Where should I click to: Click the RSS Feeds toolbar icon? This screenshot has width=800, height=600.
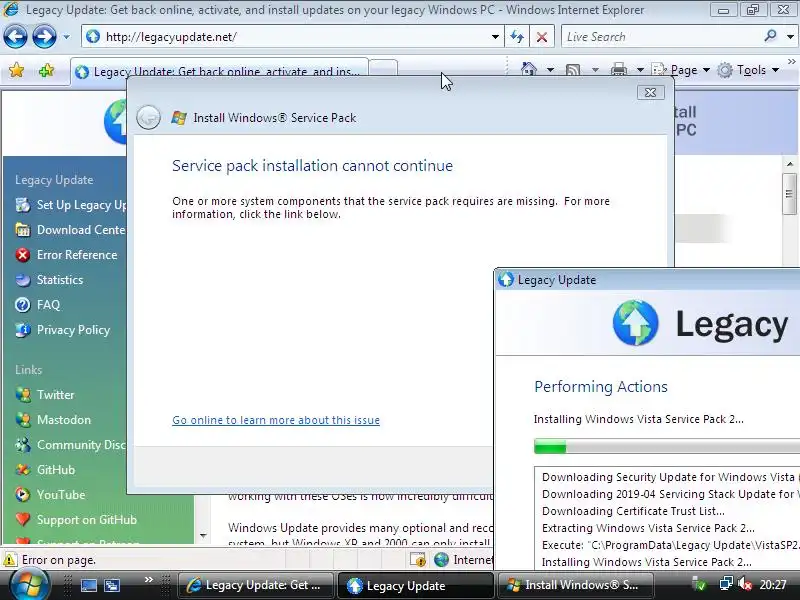click(x=573, y=70)
